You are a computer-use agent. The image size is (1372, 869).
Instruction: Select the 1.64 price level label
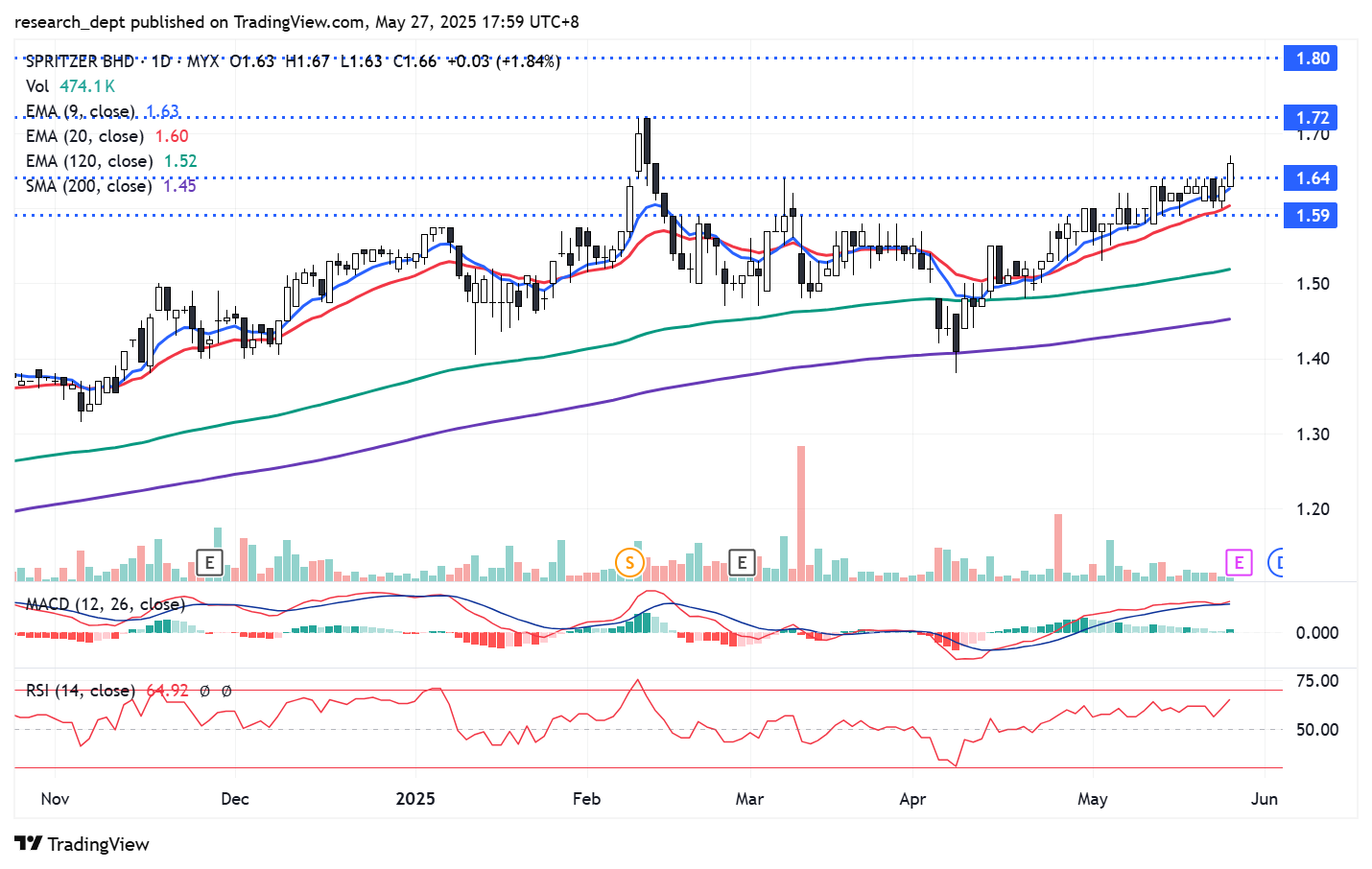pos(1312,178)
